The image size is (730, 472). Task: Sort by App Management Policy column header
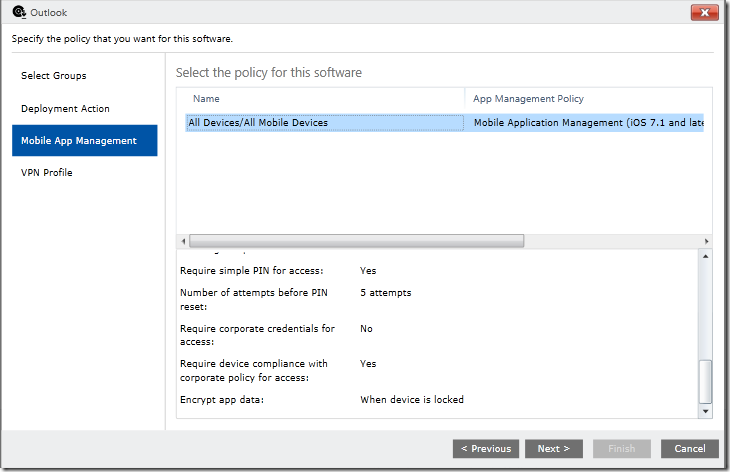coord(528,99)
